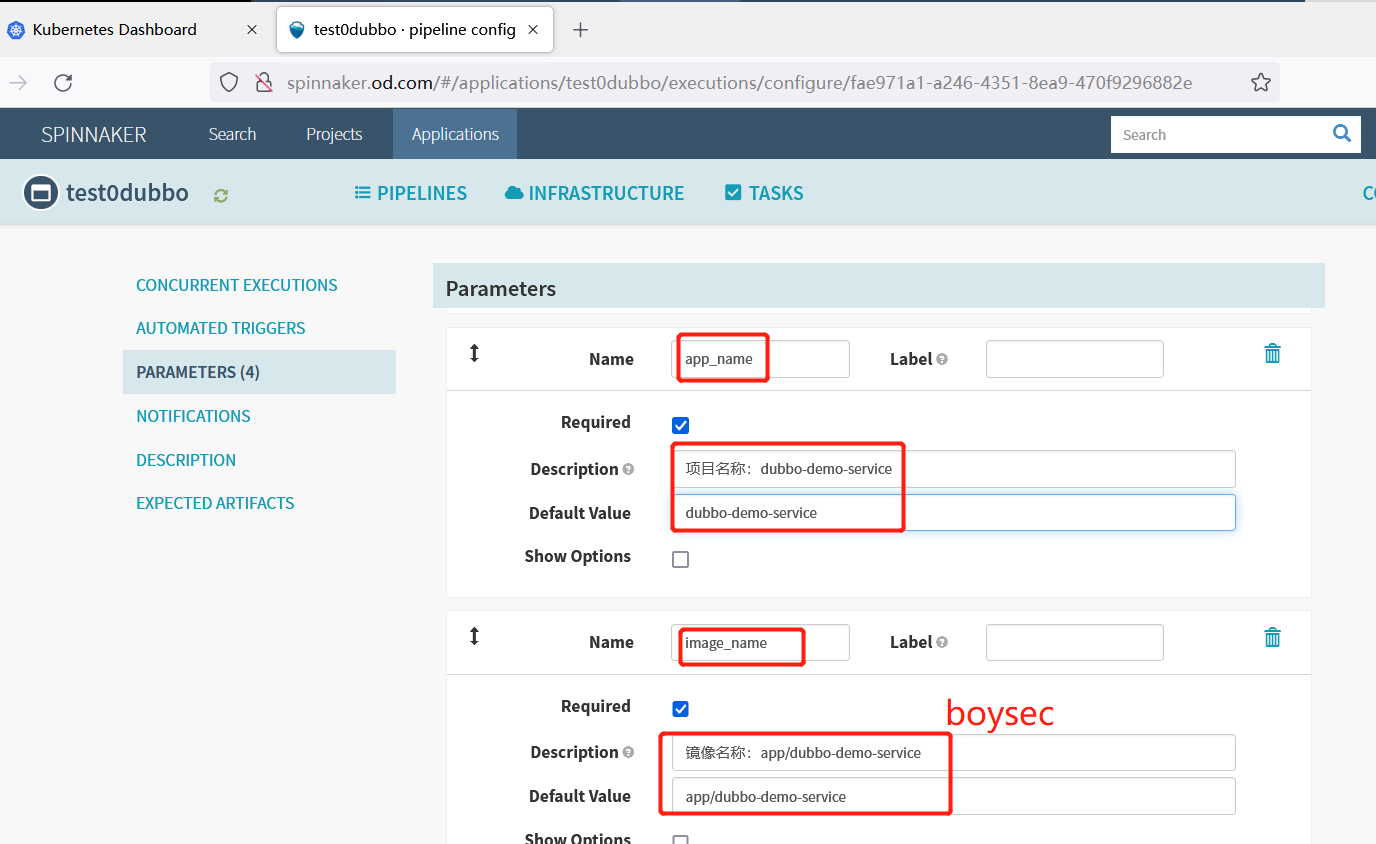Jump to EXPECTED ARTIFACTS section

(x=215, y=503)
